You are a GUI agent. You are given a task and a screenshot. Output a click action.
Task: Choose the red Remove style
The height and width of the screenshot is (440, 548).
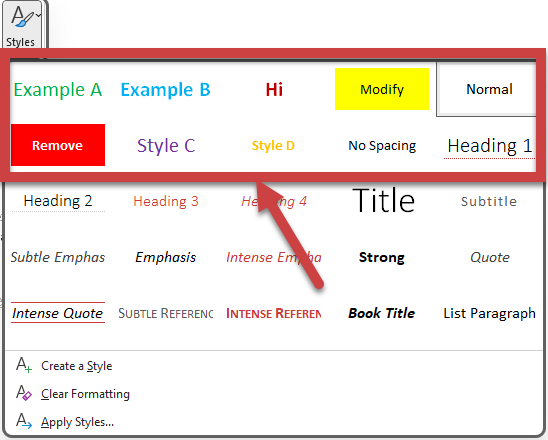58,145
